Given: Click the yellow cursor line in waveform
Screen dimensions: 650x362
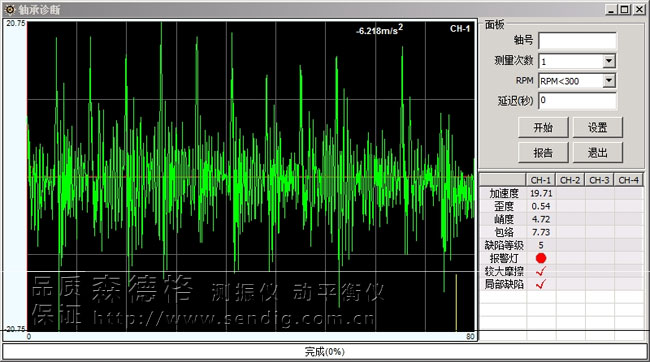Looking at the screenshot, I should pyautogui.click(x=456, y=302).
